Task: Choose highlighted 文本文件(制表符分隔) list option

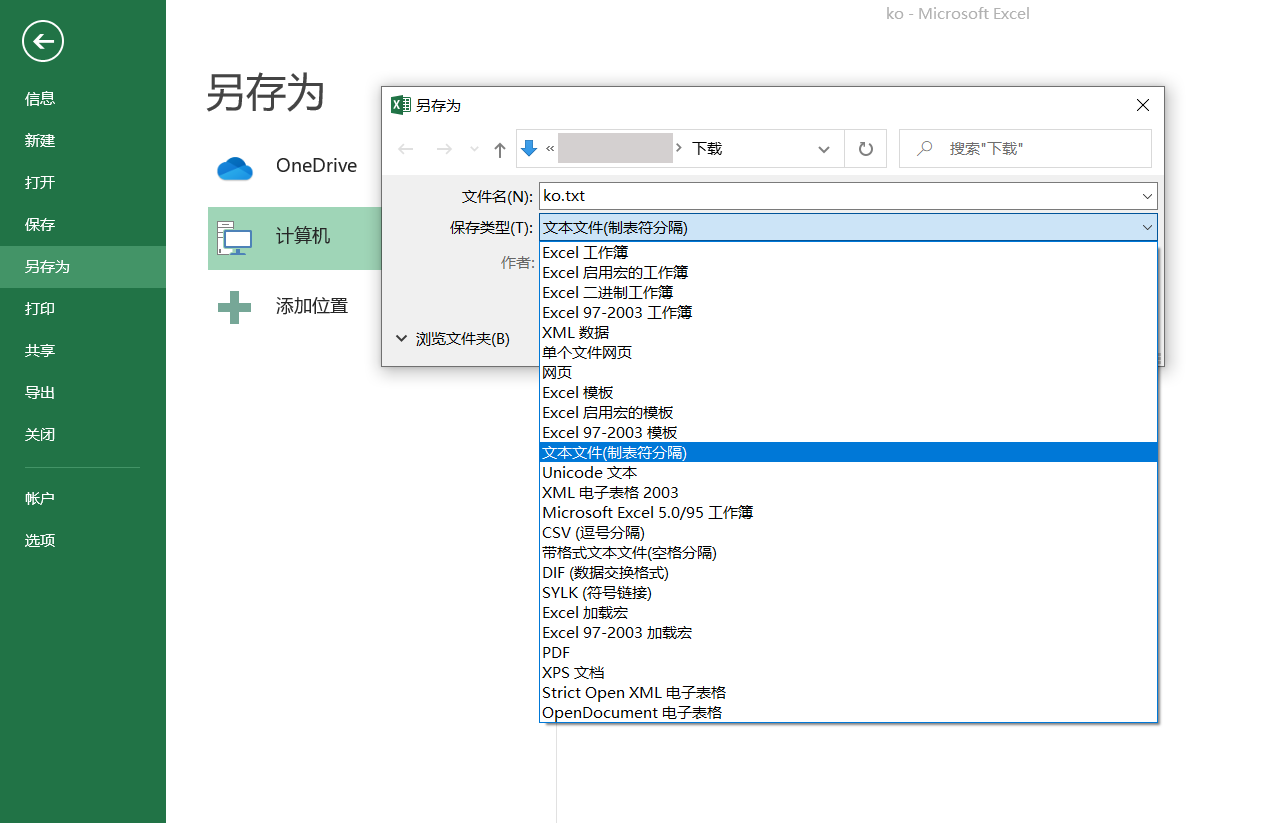Action: click(848, 453)
